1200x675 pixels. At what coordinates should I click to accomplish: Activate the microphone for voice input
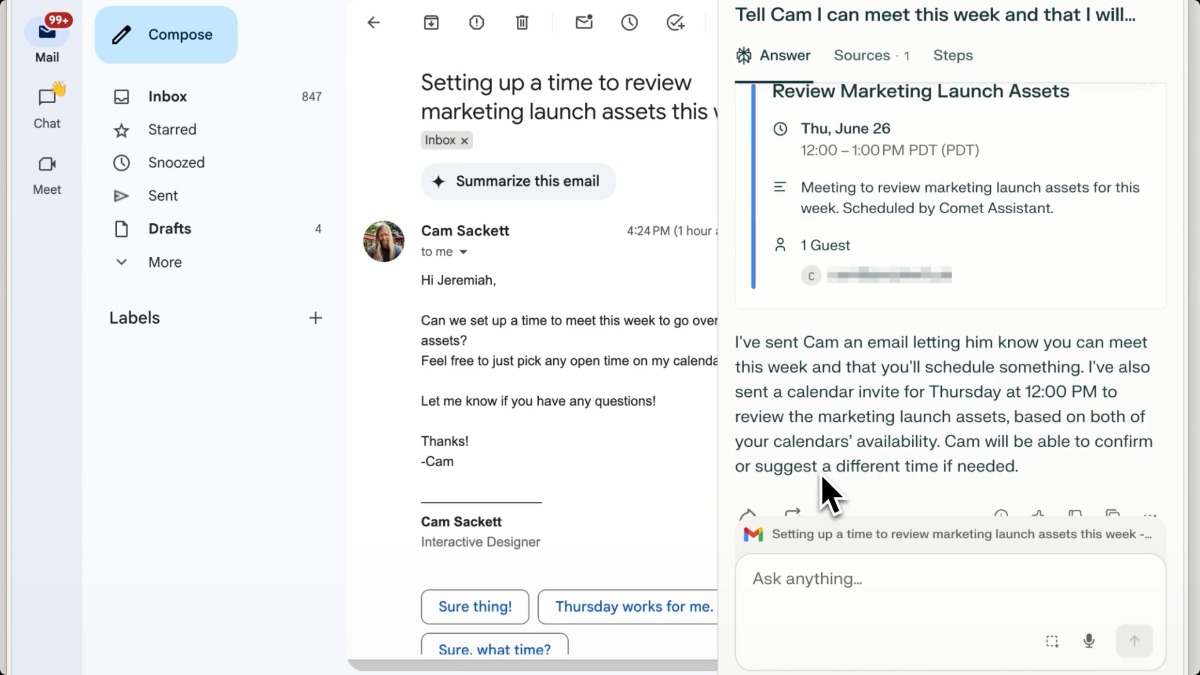tap(1089, 641)
